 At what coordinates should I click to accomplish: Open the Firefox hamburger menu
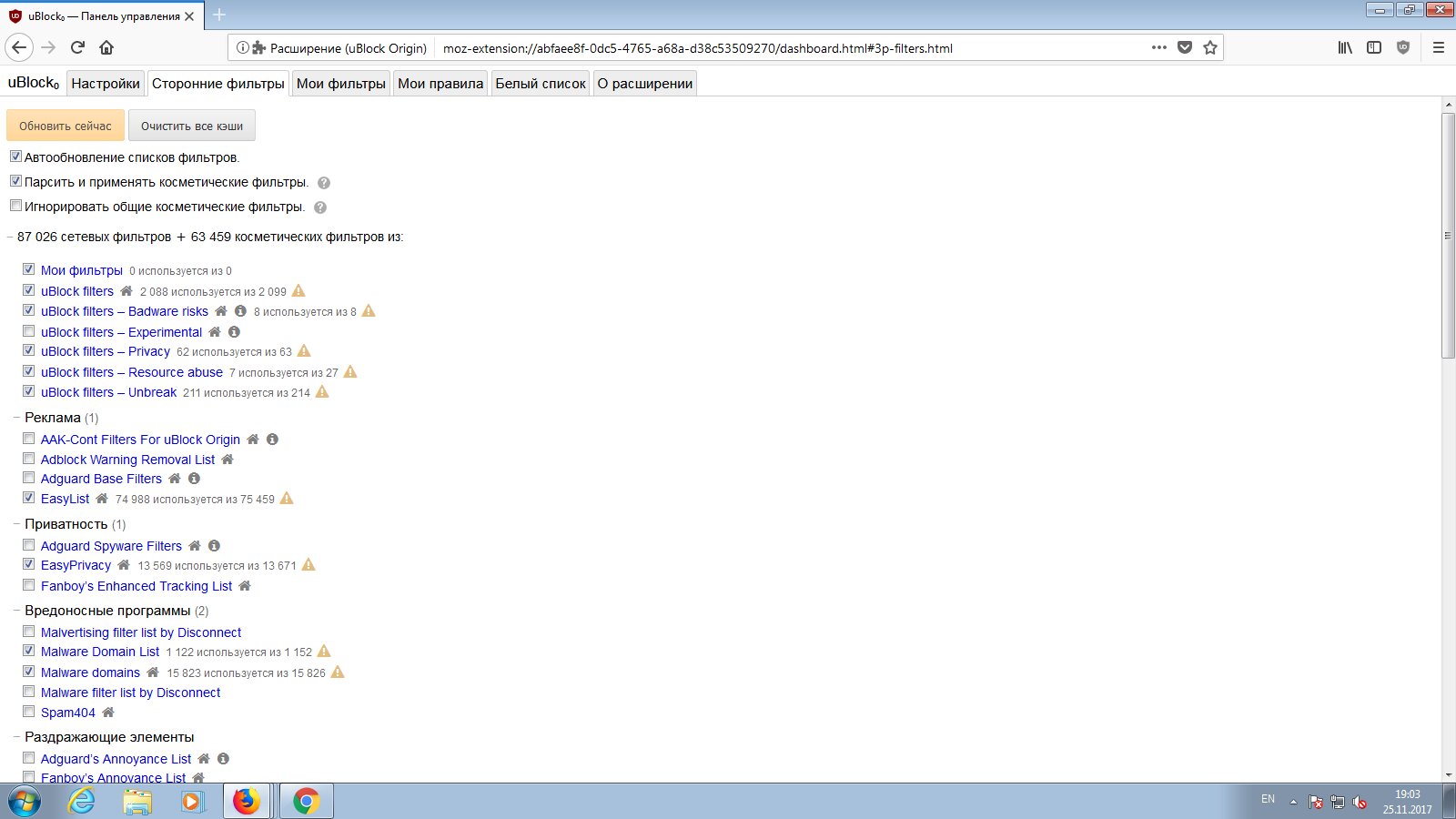[1439, 47]
